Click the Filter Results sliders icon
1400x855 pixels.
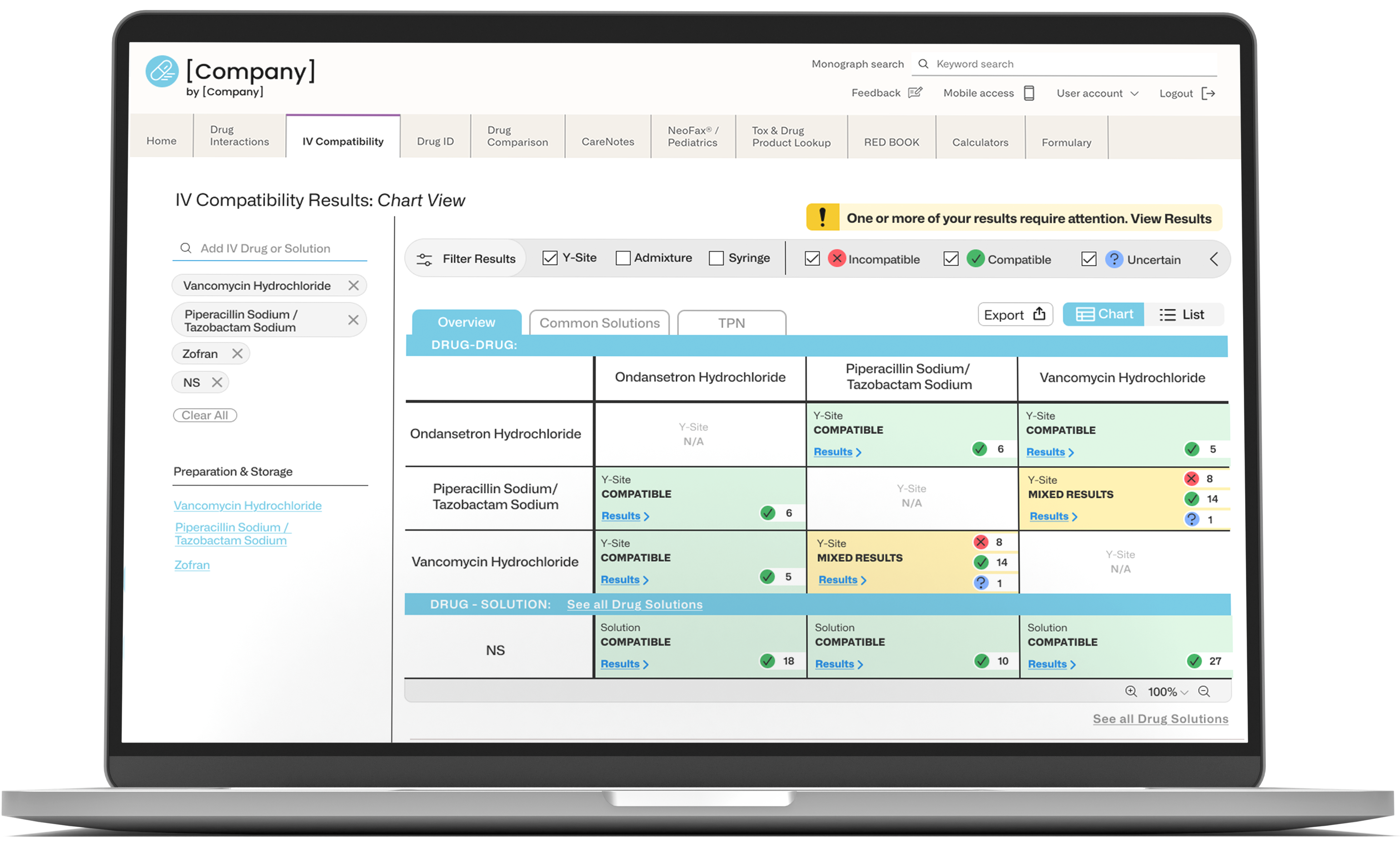click(424, 259)
